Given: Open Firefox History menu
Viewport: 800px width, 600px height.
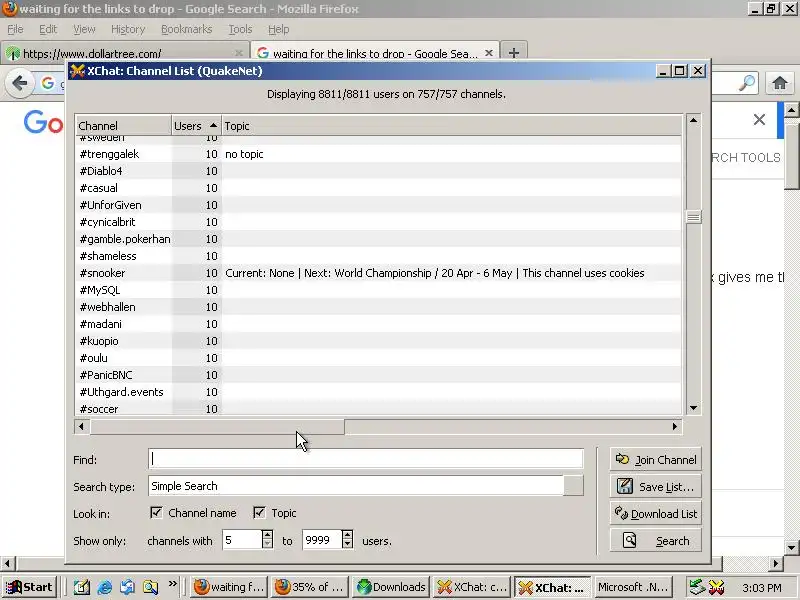Looking at the screenshot, I should [128, 29].
